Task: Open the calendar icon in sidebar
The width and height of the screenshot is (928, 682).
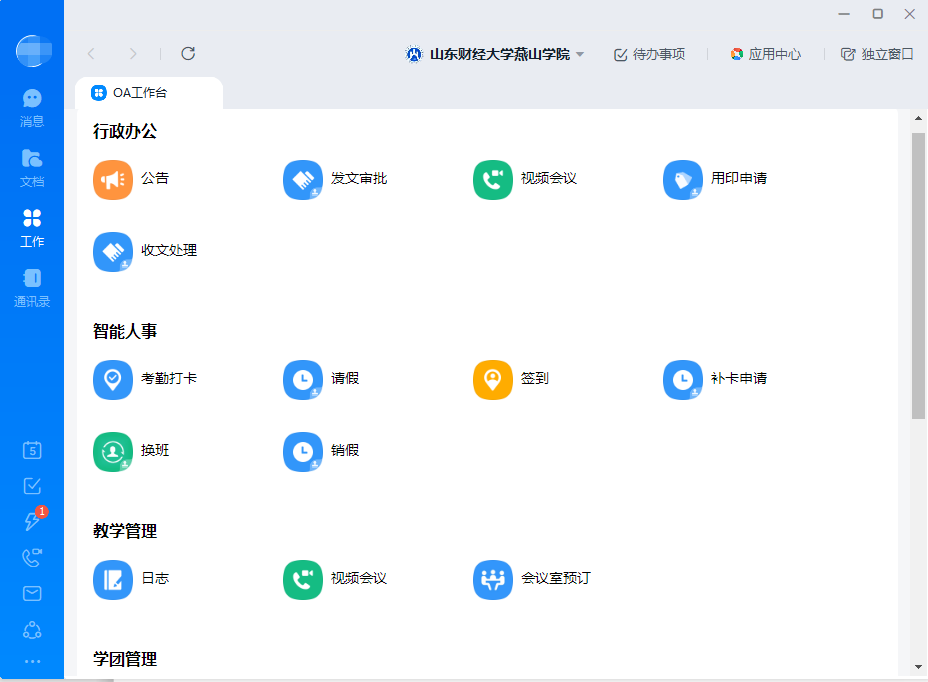Action: [x=32, y=450]
